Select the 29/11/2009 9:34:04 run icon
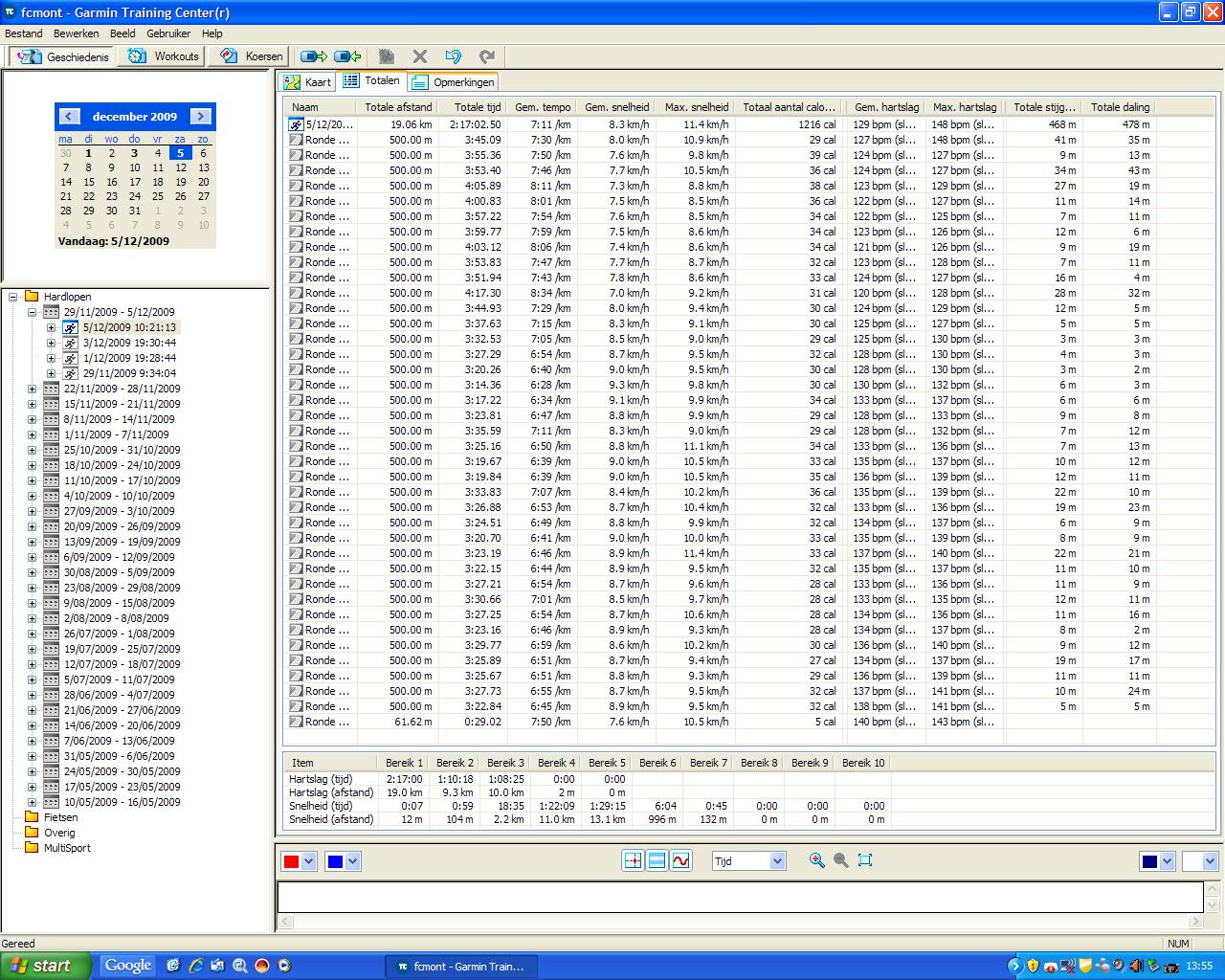 [x=70, y=373]
